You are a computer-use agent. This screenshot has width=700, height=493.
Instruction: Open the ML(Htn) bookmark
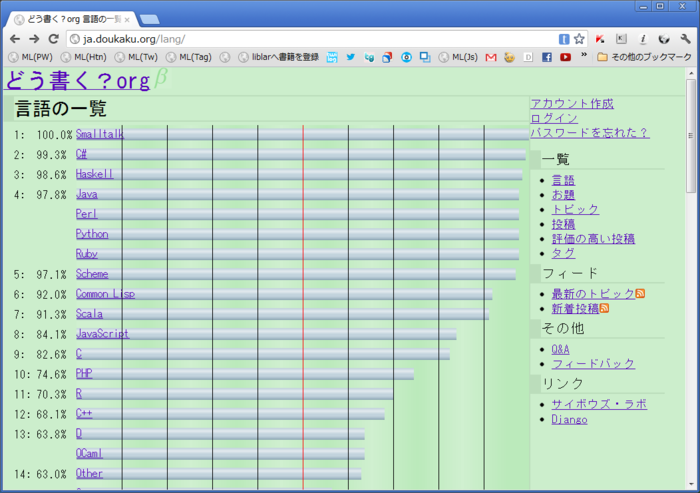84,57
